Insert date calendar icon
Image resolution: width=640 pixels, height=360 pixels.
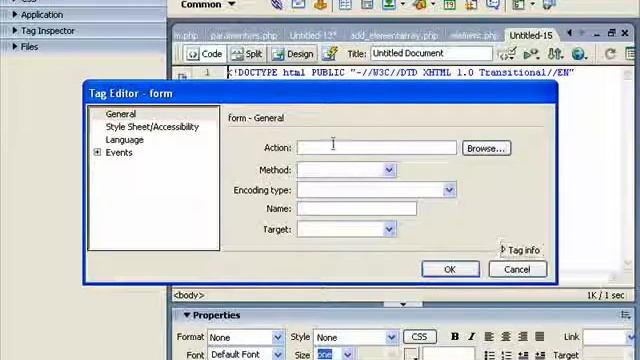coord(449,4)
